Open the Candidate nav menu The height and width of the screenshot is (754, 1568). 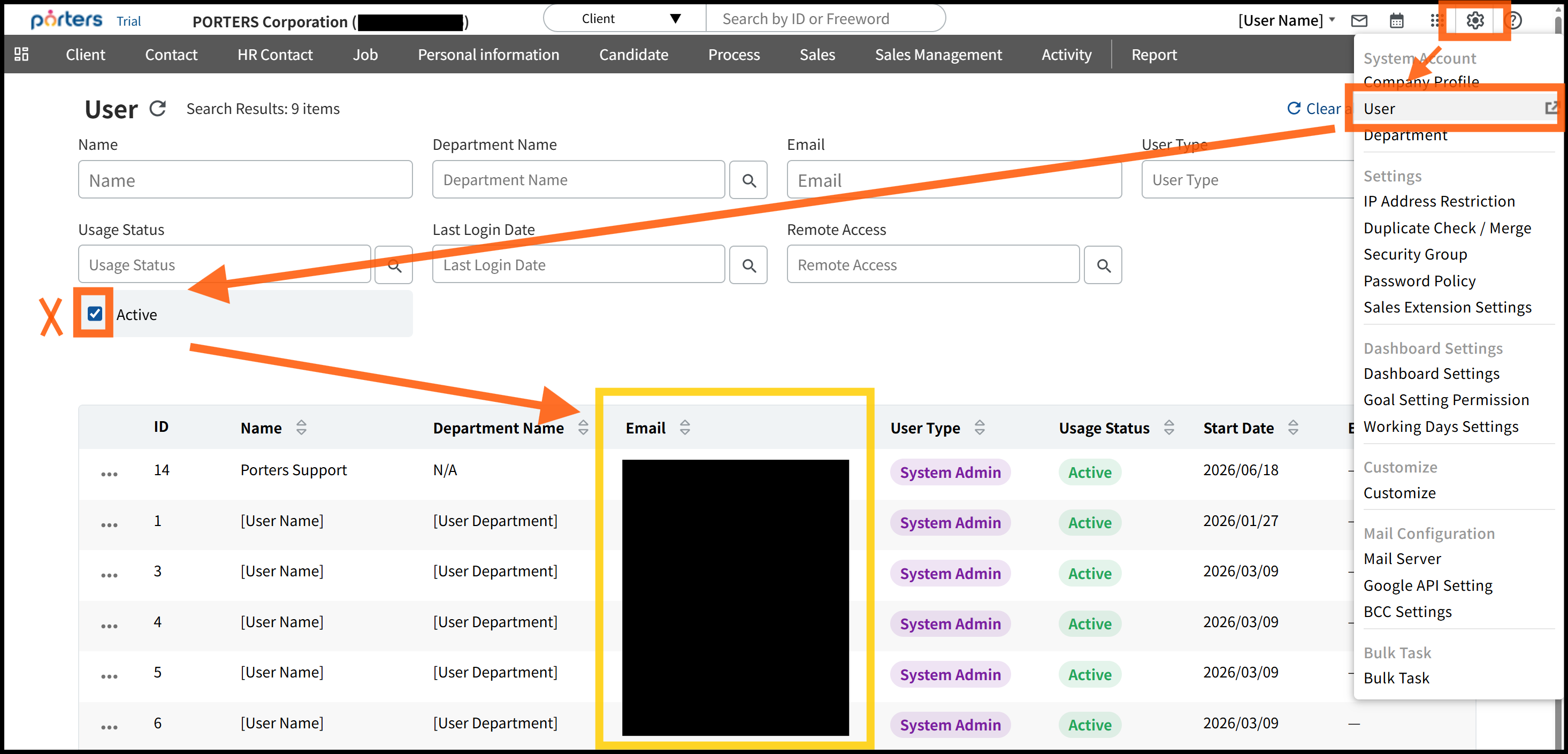633,54
